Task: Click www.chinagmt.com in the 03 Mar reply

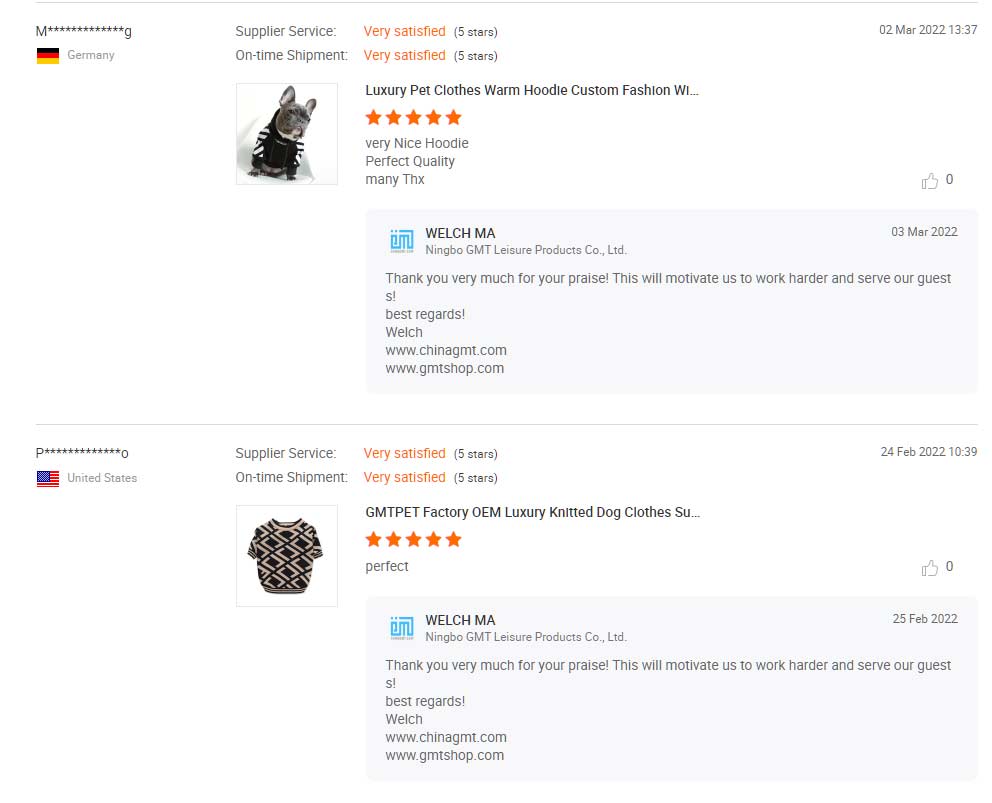Action: pos(446,351)
